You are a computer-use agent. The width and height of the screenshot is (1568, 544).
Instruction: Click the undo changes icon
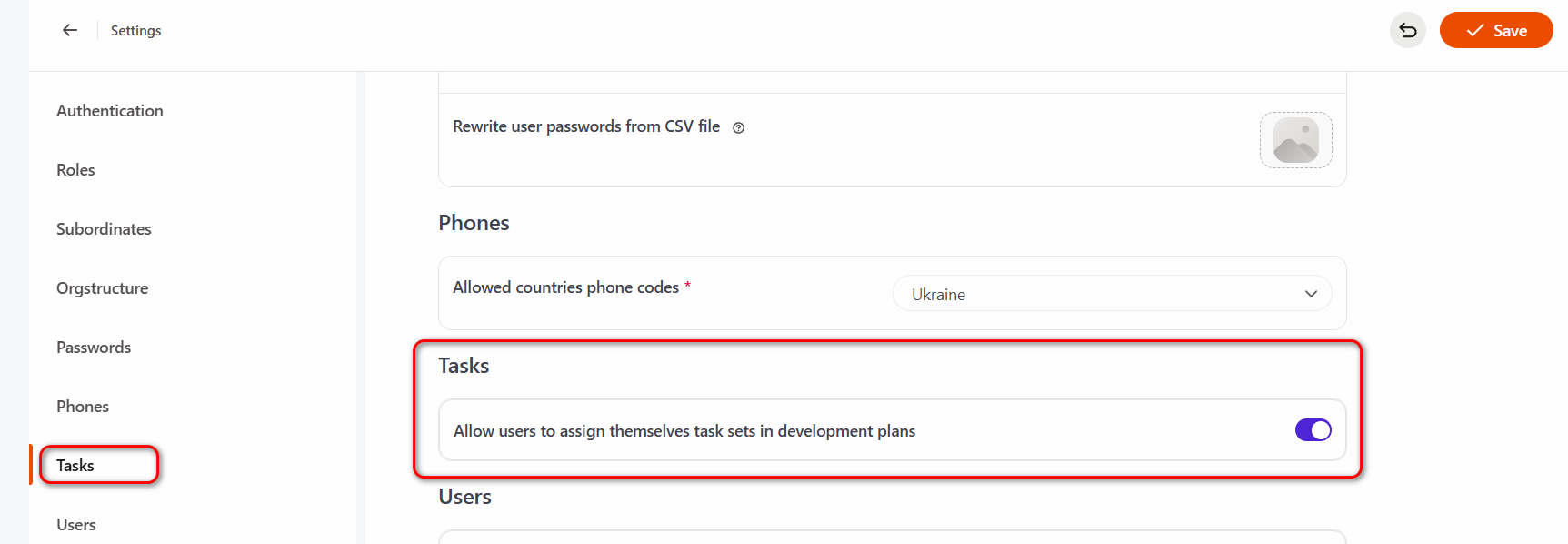[1407, 31]
